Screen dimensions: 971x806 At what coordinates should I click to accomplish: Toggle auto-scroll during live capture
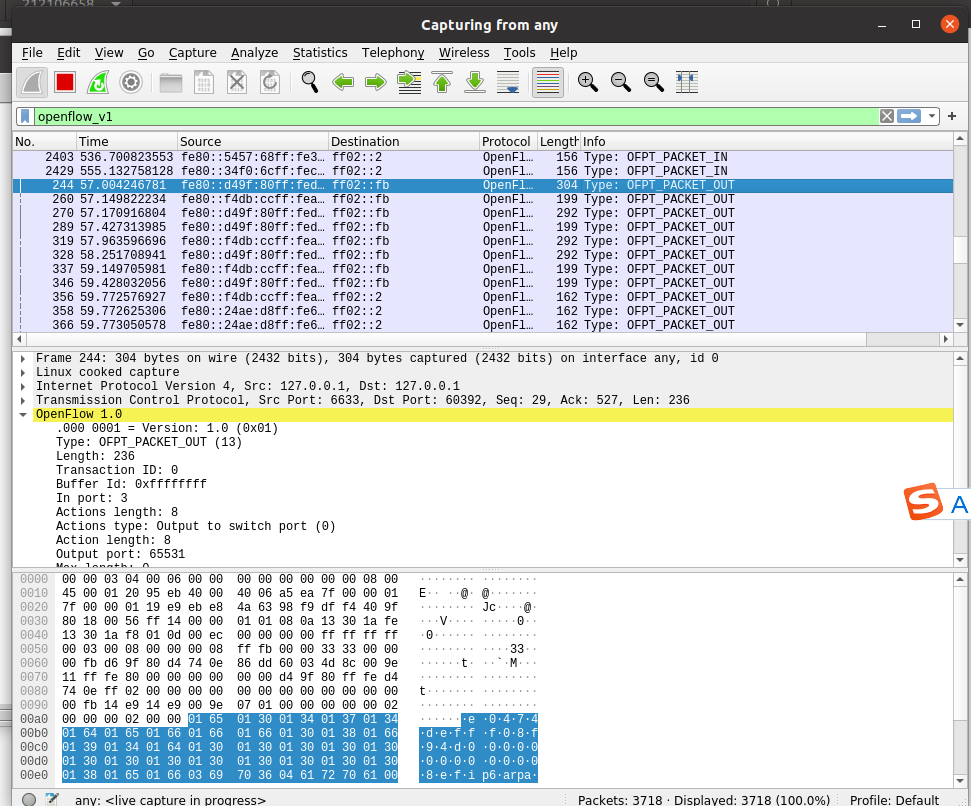(508, 82)
